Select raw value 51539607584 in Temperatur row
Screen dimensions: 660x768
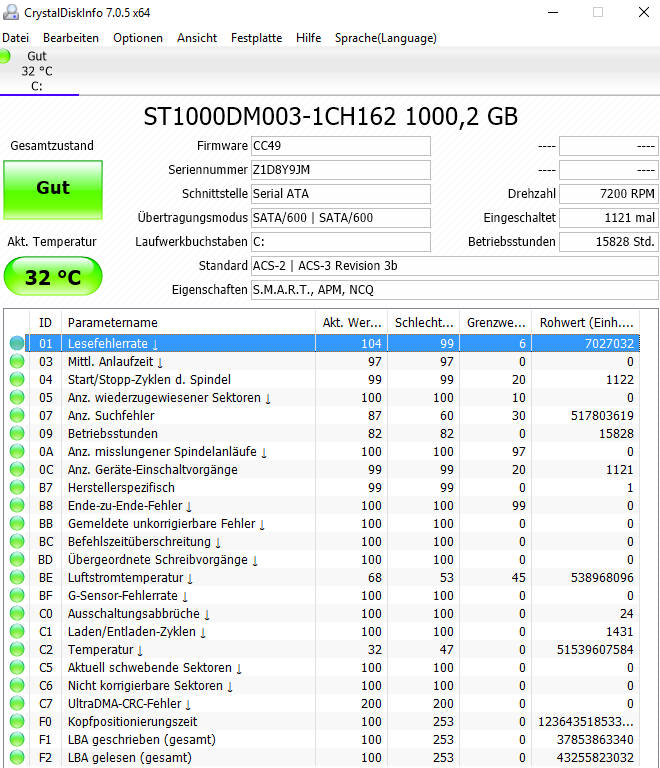pos(595,649)
